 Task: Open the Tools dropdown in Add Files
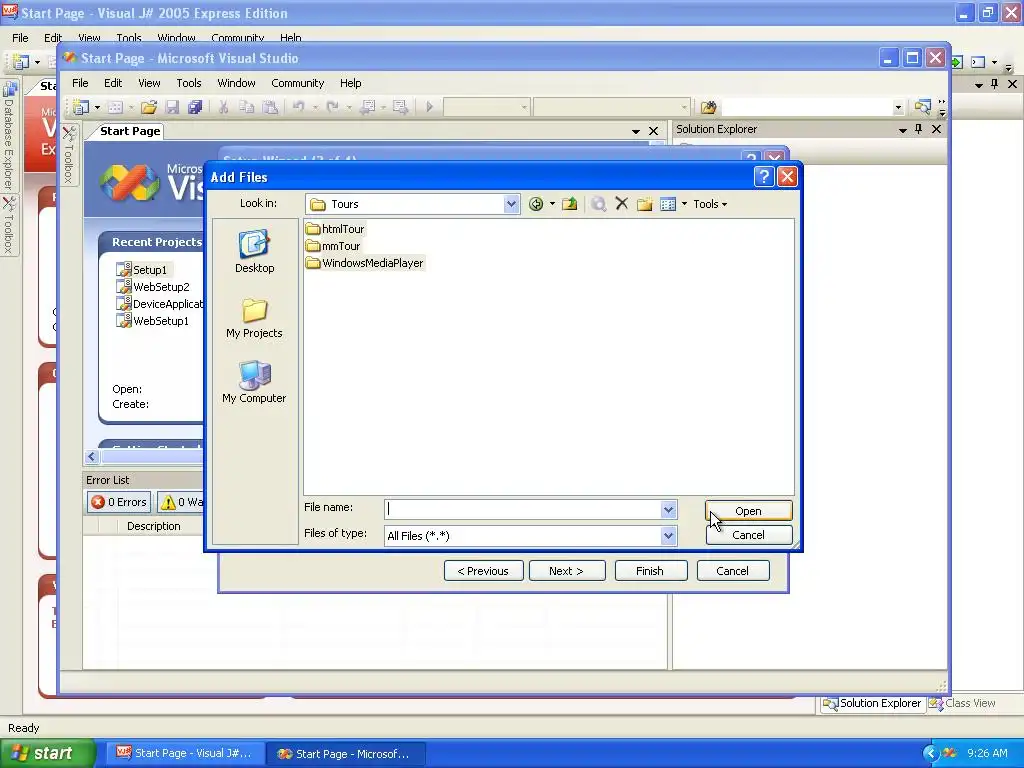click(x=710, y=204)
